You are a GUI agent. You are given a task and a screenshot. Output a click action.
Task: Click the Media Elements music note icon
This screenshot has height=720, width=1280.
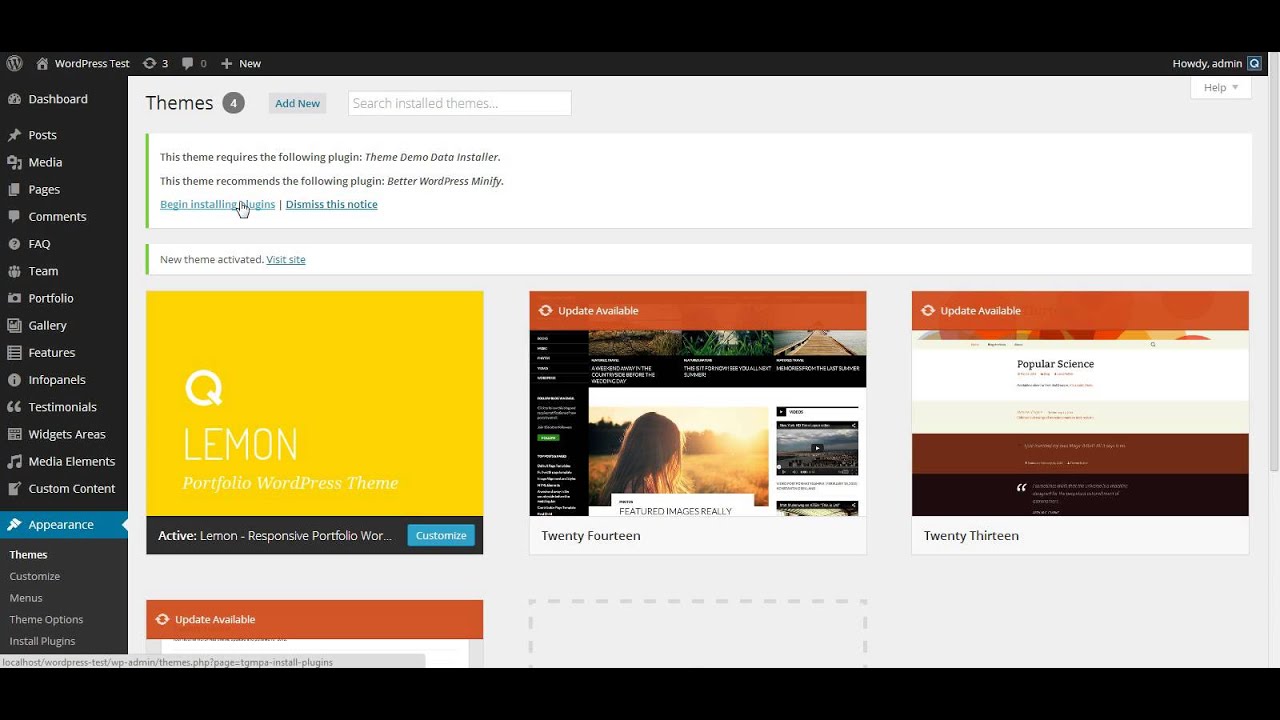(x=14, y=461)
